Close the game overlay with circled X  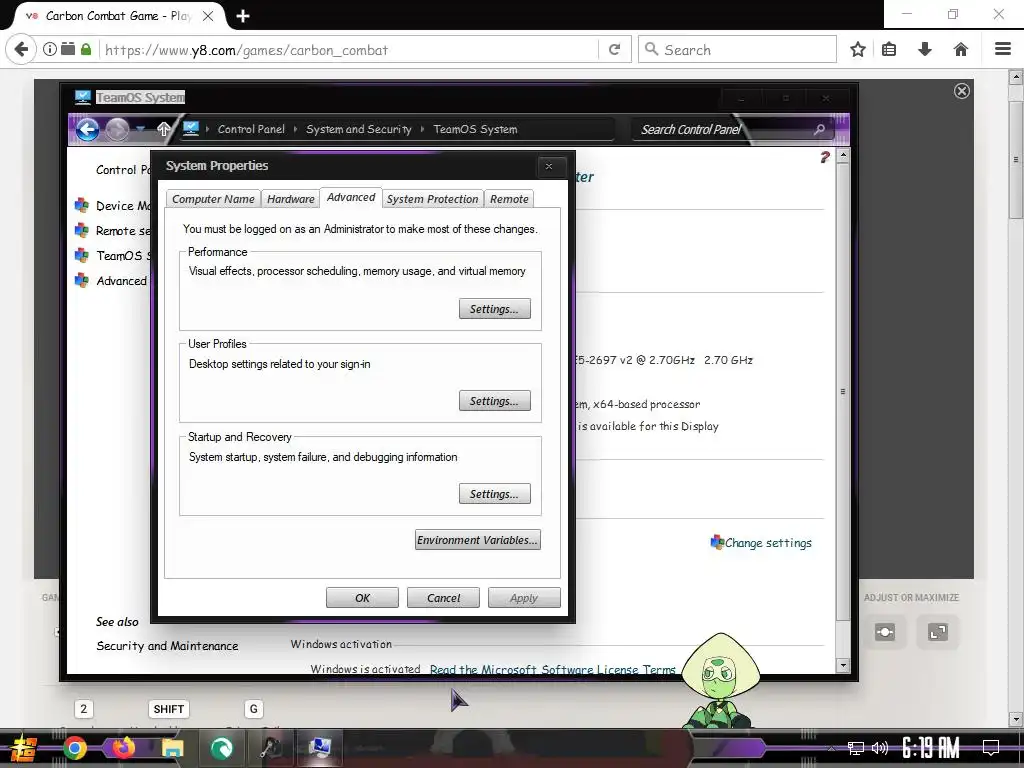[962, 91]
